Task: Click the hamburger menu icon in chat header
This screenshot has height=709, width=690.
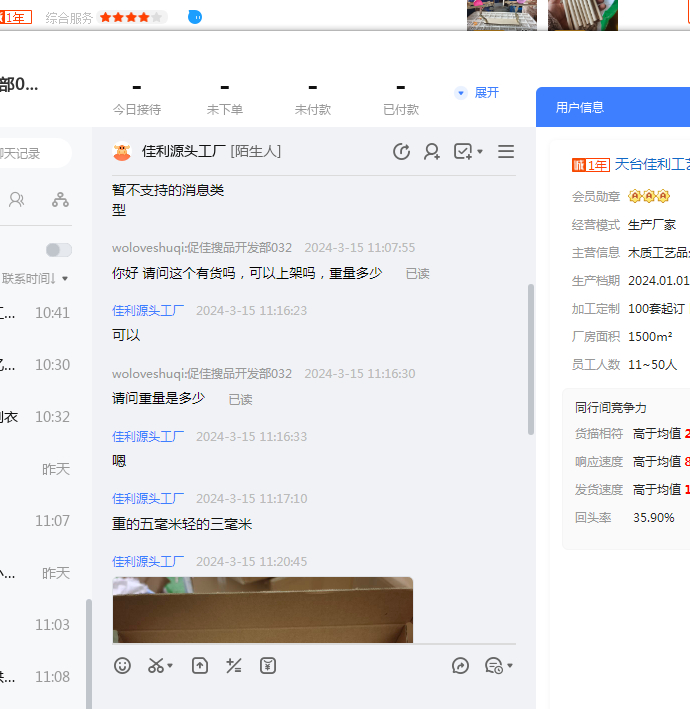Action: pyautogui.click(x=506, y=151)
